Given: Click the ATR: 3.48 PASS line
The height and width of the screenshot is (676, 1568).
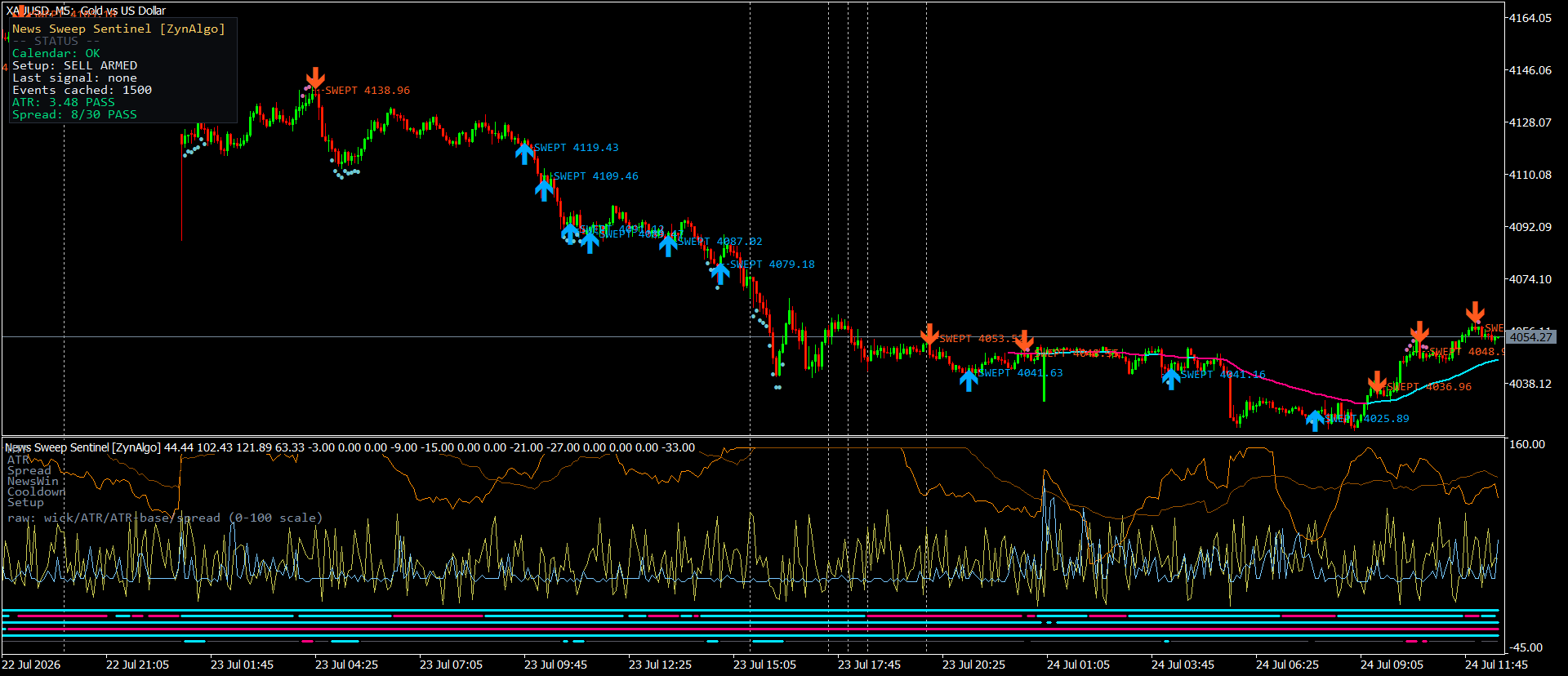Looking at the screenshot, I should (64, 102).
